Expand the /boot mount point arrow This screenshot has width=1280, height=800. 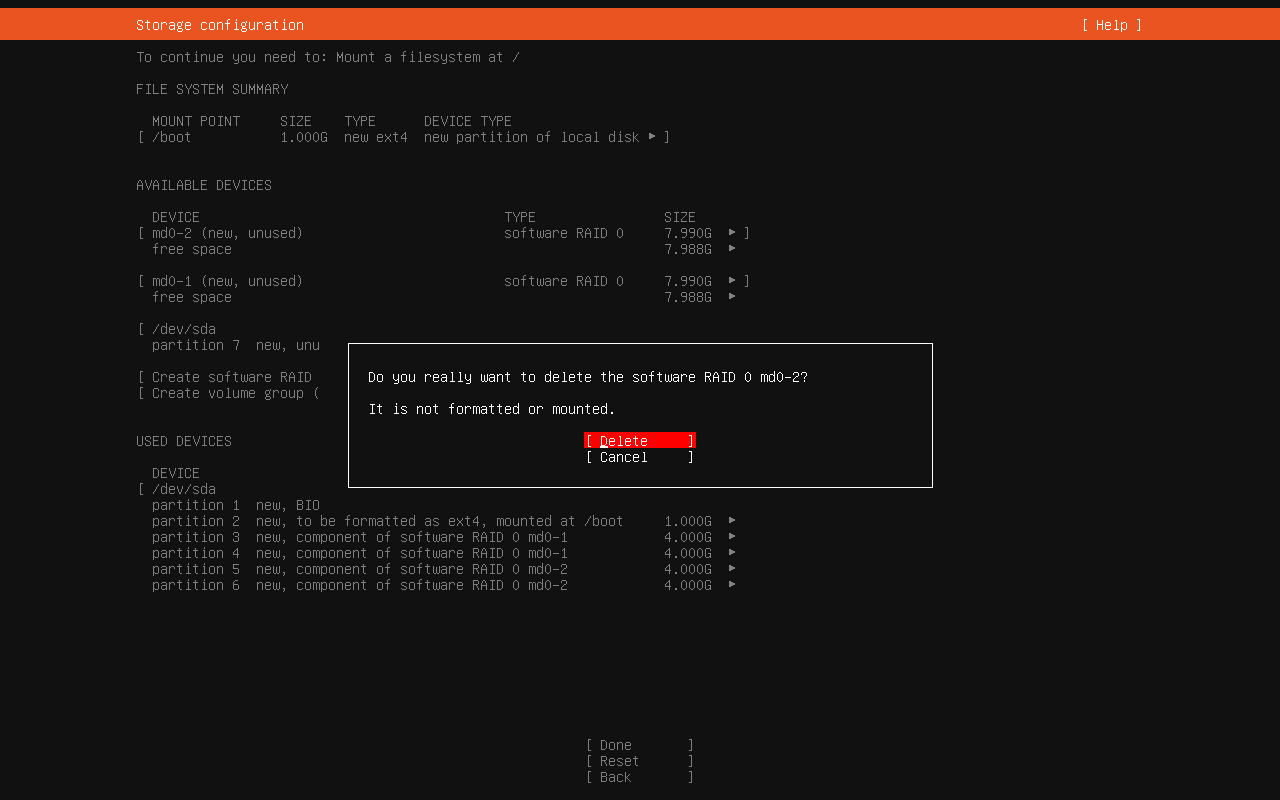point(652,137)
